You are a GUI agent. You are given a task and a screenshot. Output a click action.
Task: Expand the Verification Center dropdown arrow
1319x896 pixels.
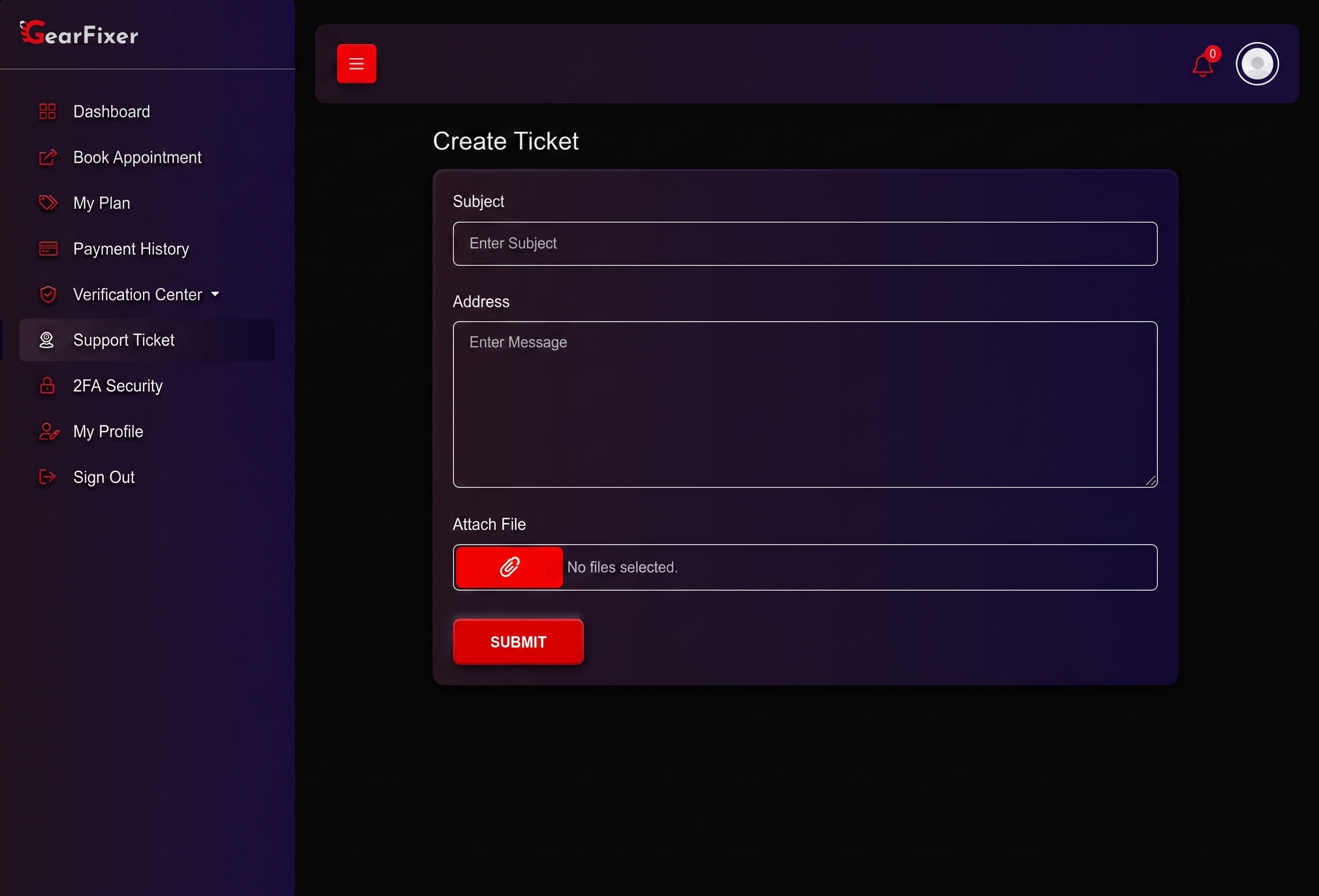click(215, 294)
